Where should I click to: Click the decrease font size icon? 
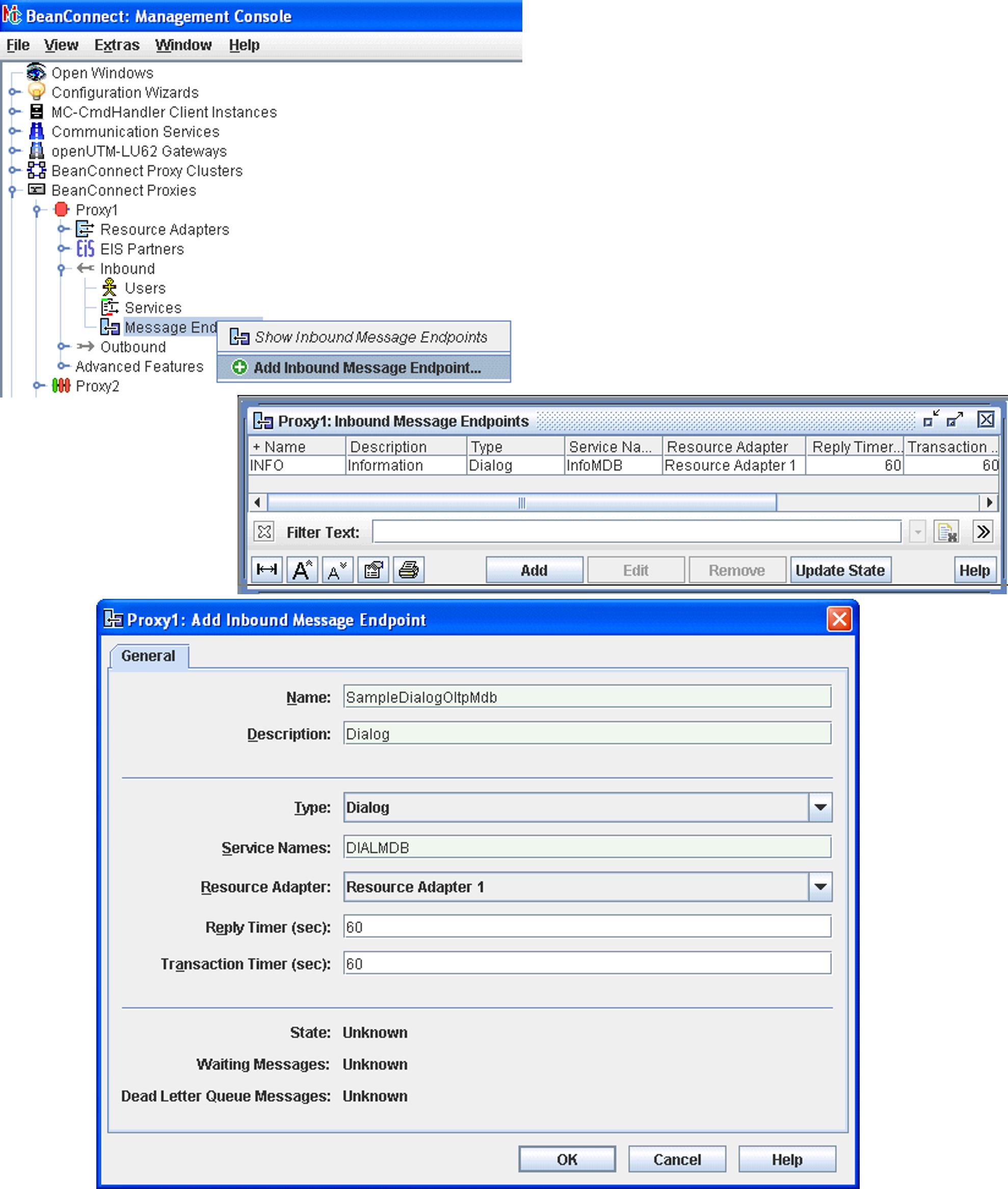tap(337, 570)
